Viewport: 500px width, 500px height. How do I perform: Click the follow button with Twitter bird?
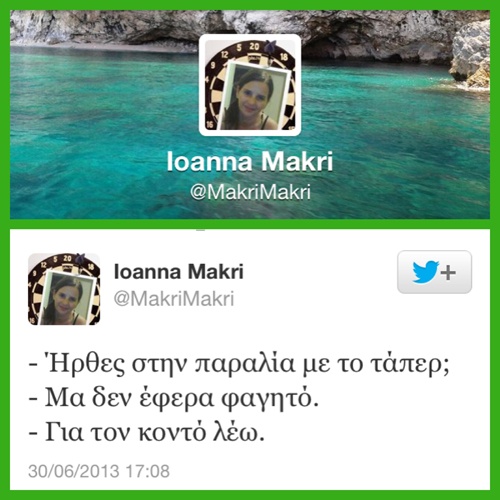click(434, 272)
